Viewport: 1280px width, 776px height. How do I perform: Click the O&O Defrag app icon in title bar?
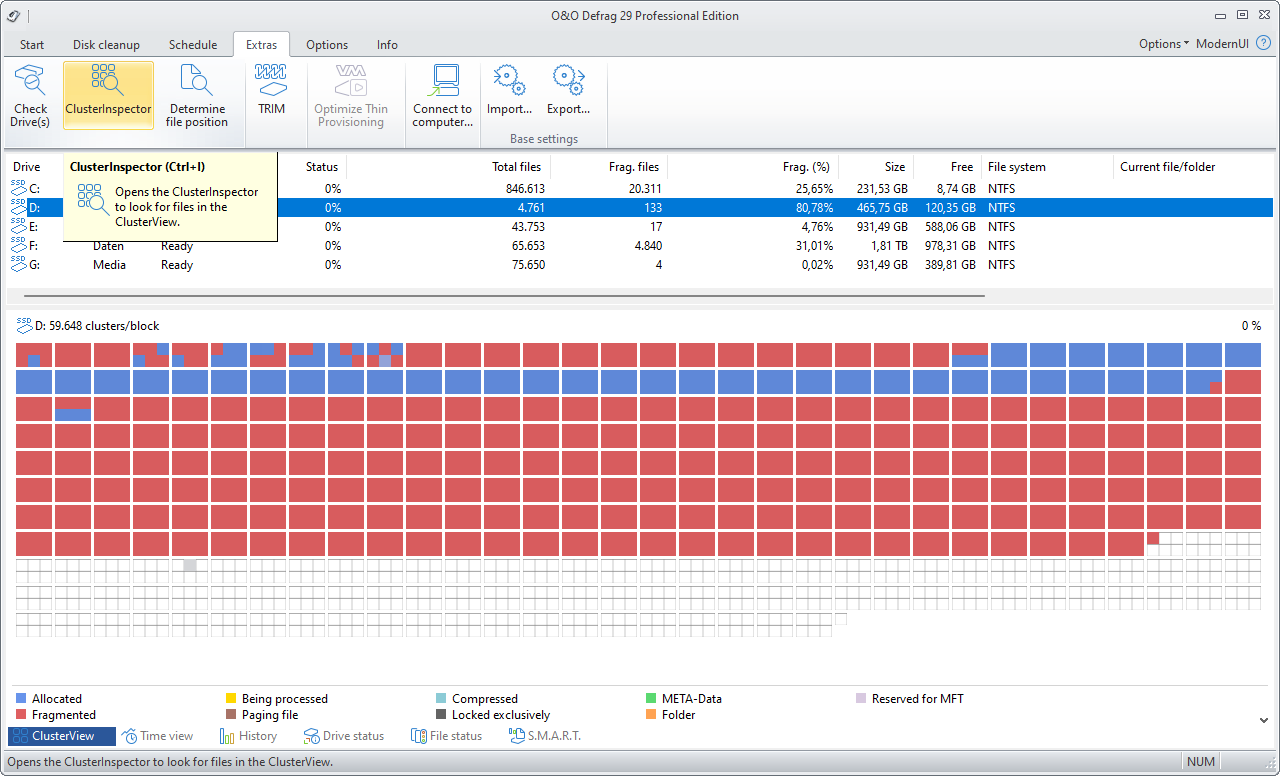(x=11, y=15)
